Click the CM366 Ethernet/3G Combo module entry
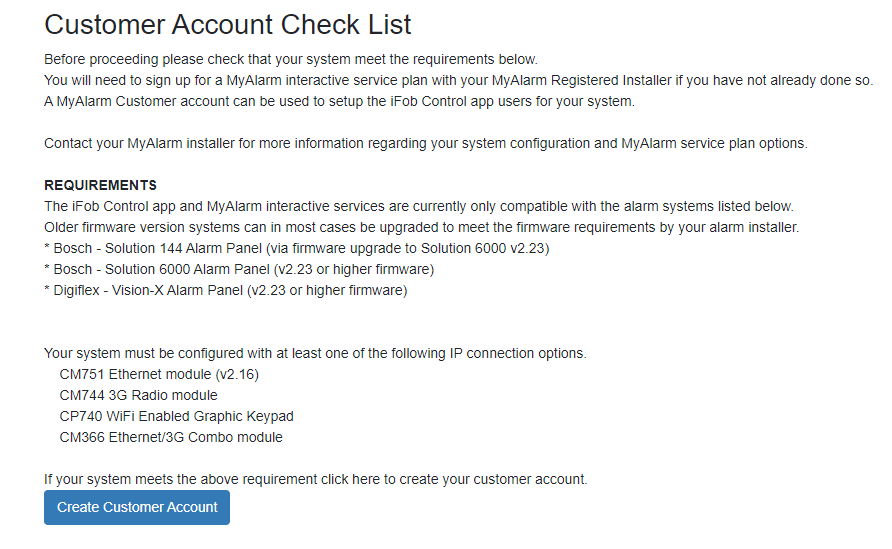 coord(171,437)
